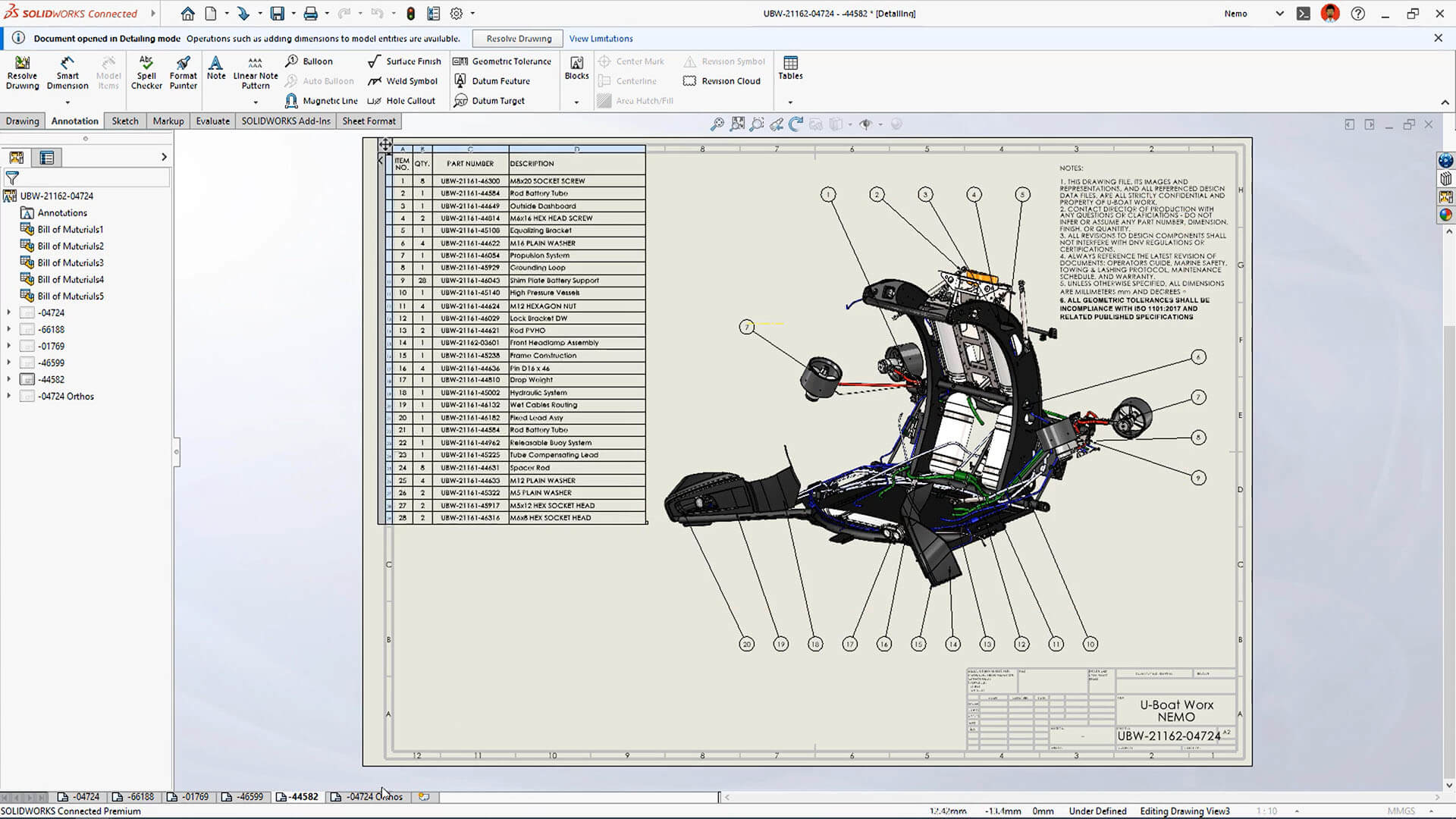Add a Balloon annotation
Image resolution: width=1456 pixels, height=819 pixels.
309,61
